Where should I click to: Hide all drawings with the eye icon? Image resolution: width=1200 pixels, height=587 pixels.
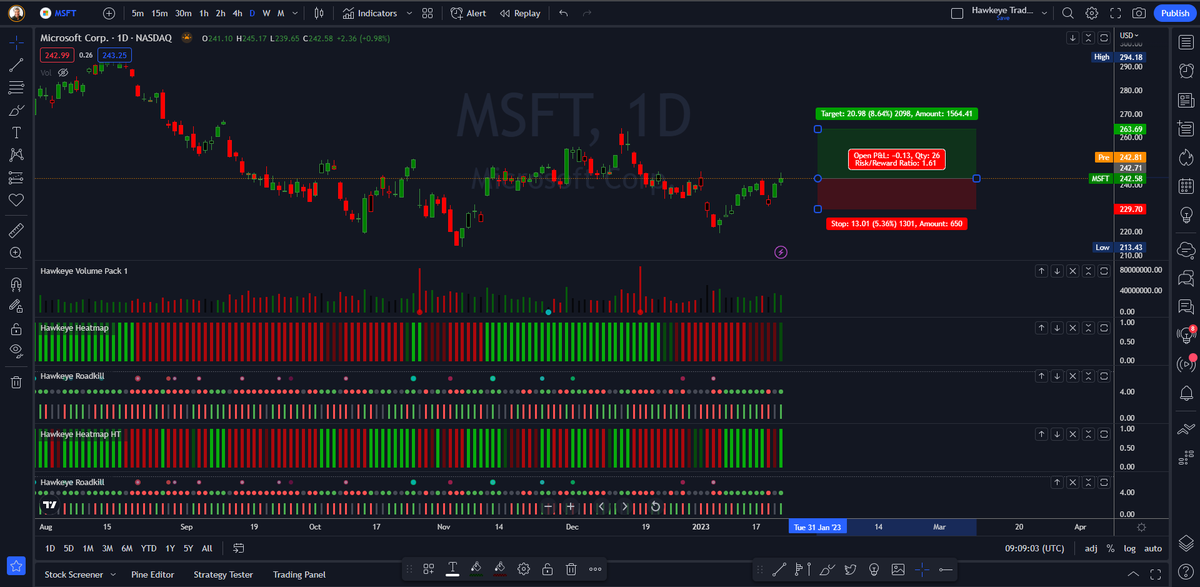pyautogui.click(x=16, y=350)
